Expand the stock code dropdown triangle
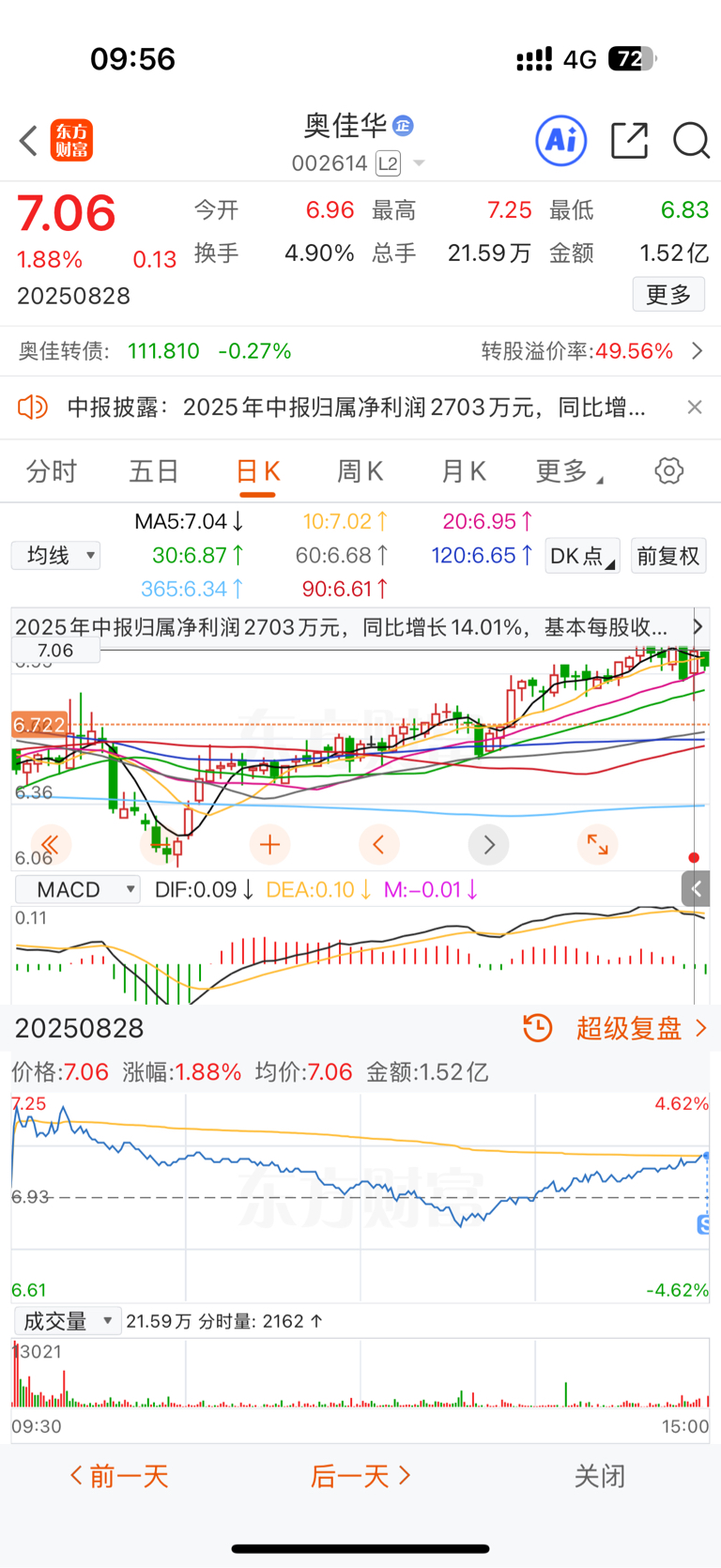The image size is (721, 1568). [419, 164]
